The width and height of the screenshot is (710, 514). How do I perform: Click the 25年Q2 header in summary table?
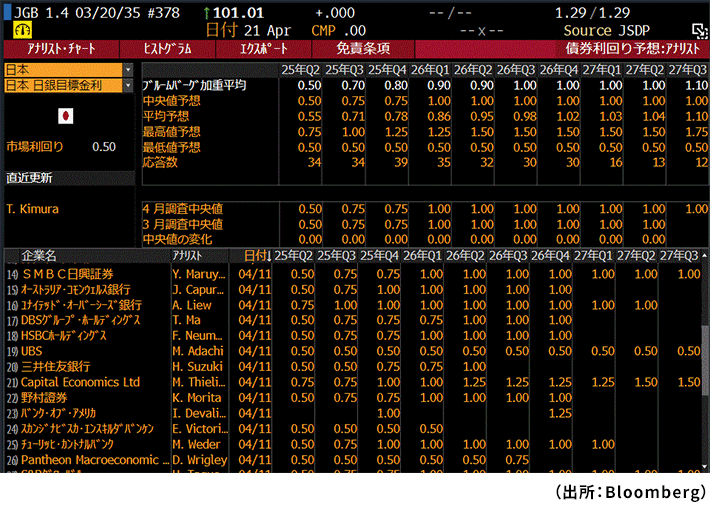coord(301,70)
